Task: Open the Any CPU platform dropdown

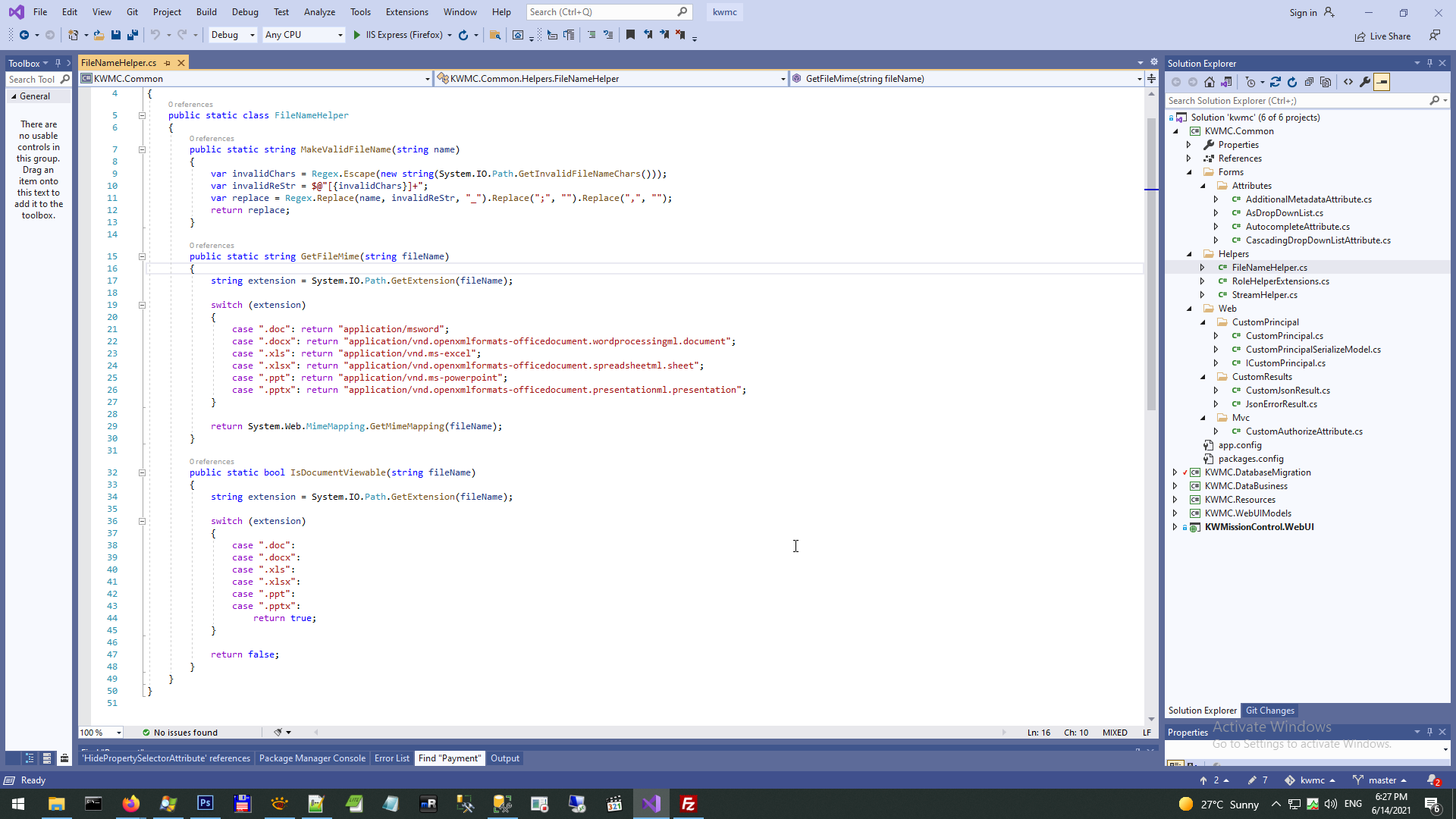Action: click(x=303, y=35)
